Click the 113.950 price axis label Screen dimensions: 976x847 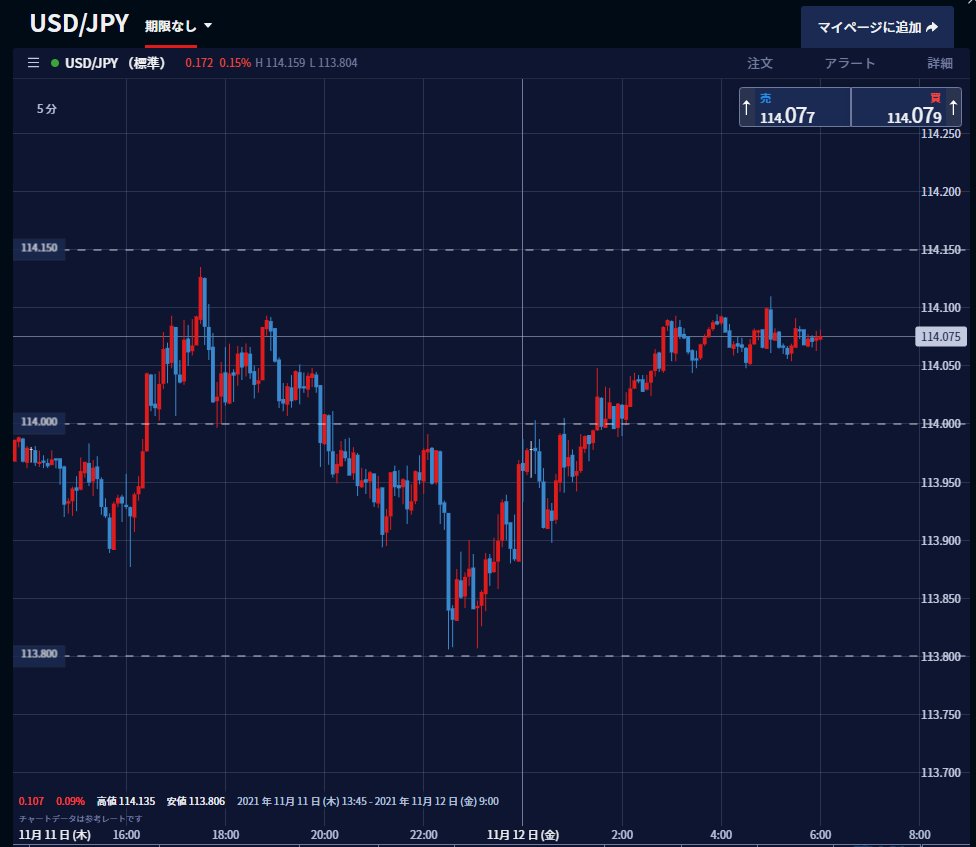point(941,483)
